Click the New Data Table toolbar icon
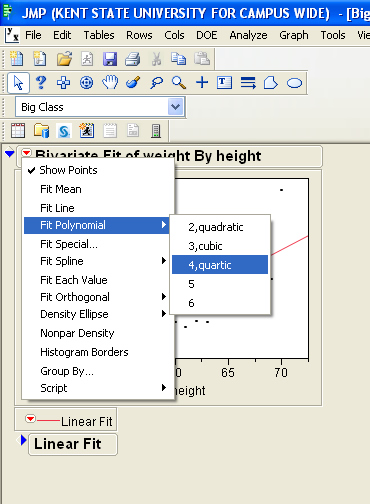Screen dimensions: 370x504 click(17, 59)
